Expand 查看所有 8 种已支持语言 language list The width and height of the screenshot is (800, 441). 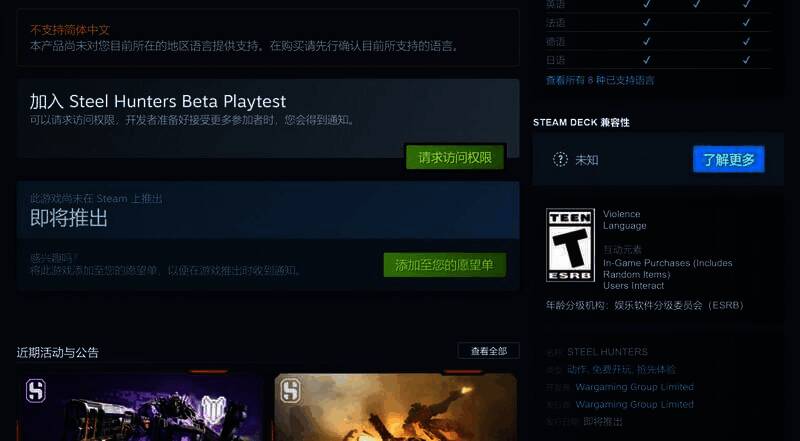(600, 80)
